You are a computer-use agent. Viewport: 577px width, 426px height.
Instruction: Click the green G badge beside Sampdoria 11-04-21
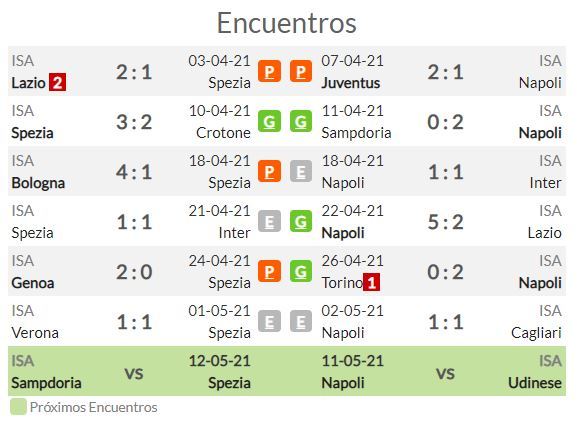point(301,121)
